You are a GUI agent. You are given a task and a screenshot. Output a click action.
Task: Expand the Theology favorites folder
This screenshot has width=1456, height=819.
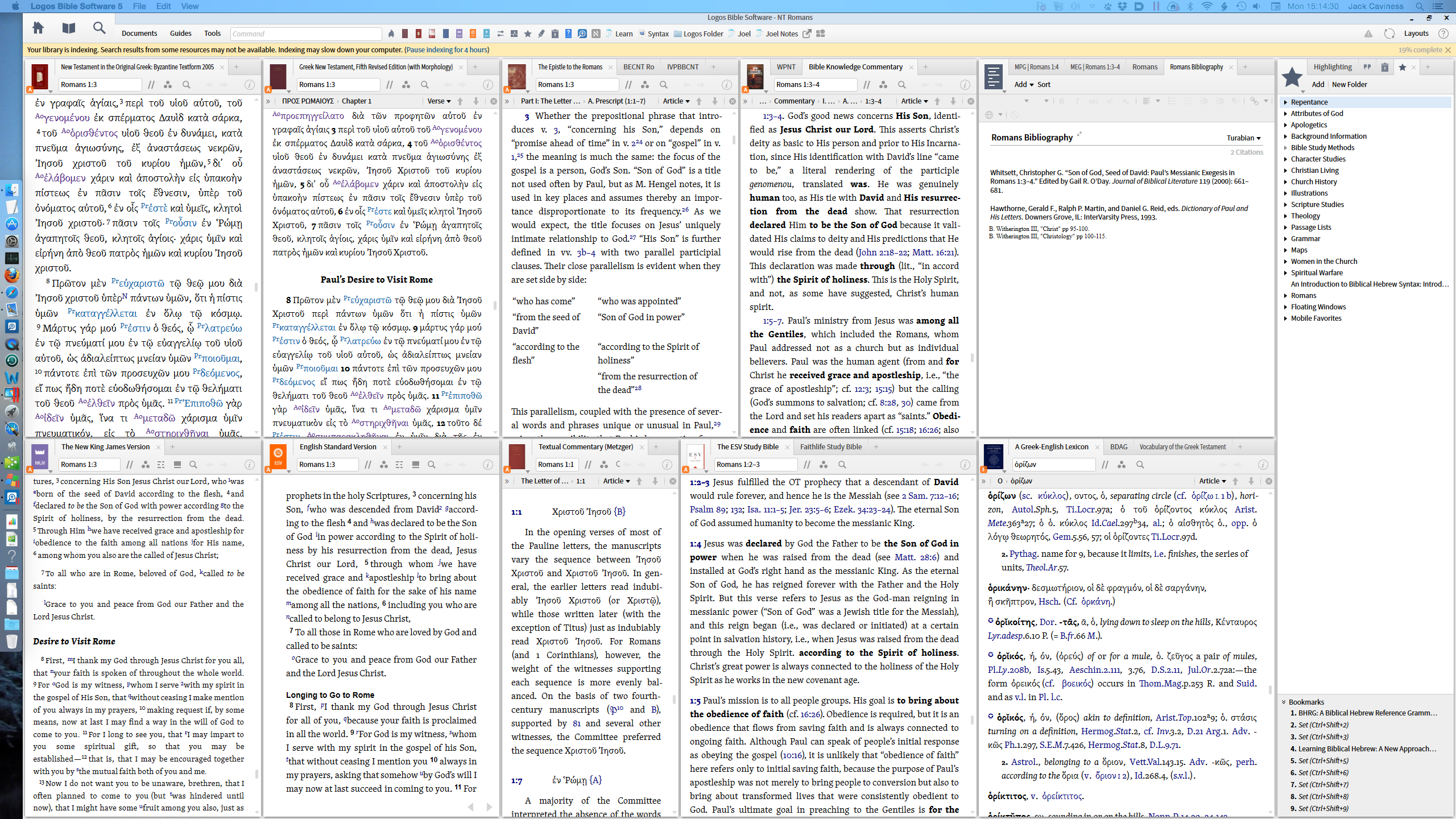[x=1286, y=216]
